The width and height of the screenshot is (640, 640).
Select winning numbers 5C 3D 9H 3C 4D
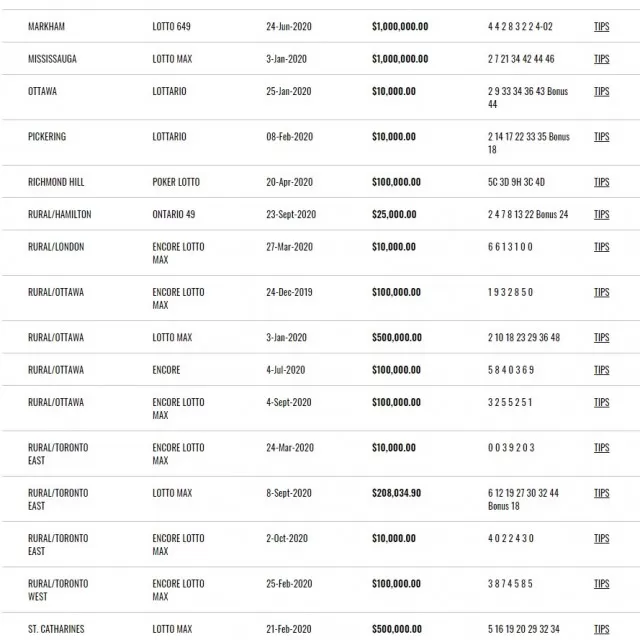tap(516, 182)
